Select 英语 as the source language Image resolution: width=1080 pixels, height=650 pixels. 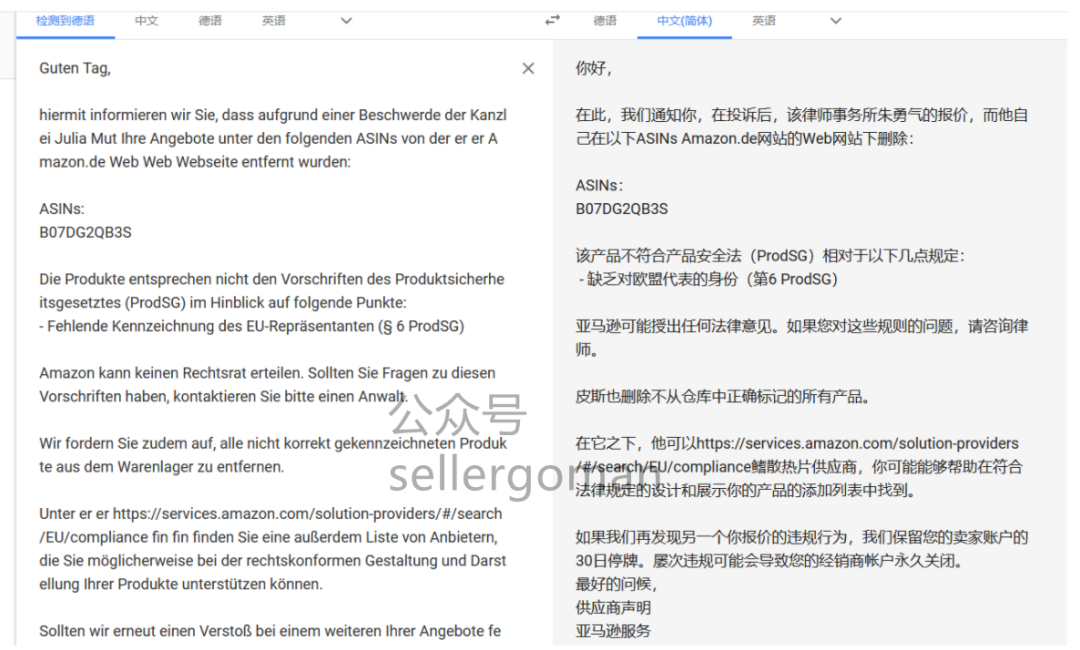coord(273,19)
